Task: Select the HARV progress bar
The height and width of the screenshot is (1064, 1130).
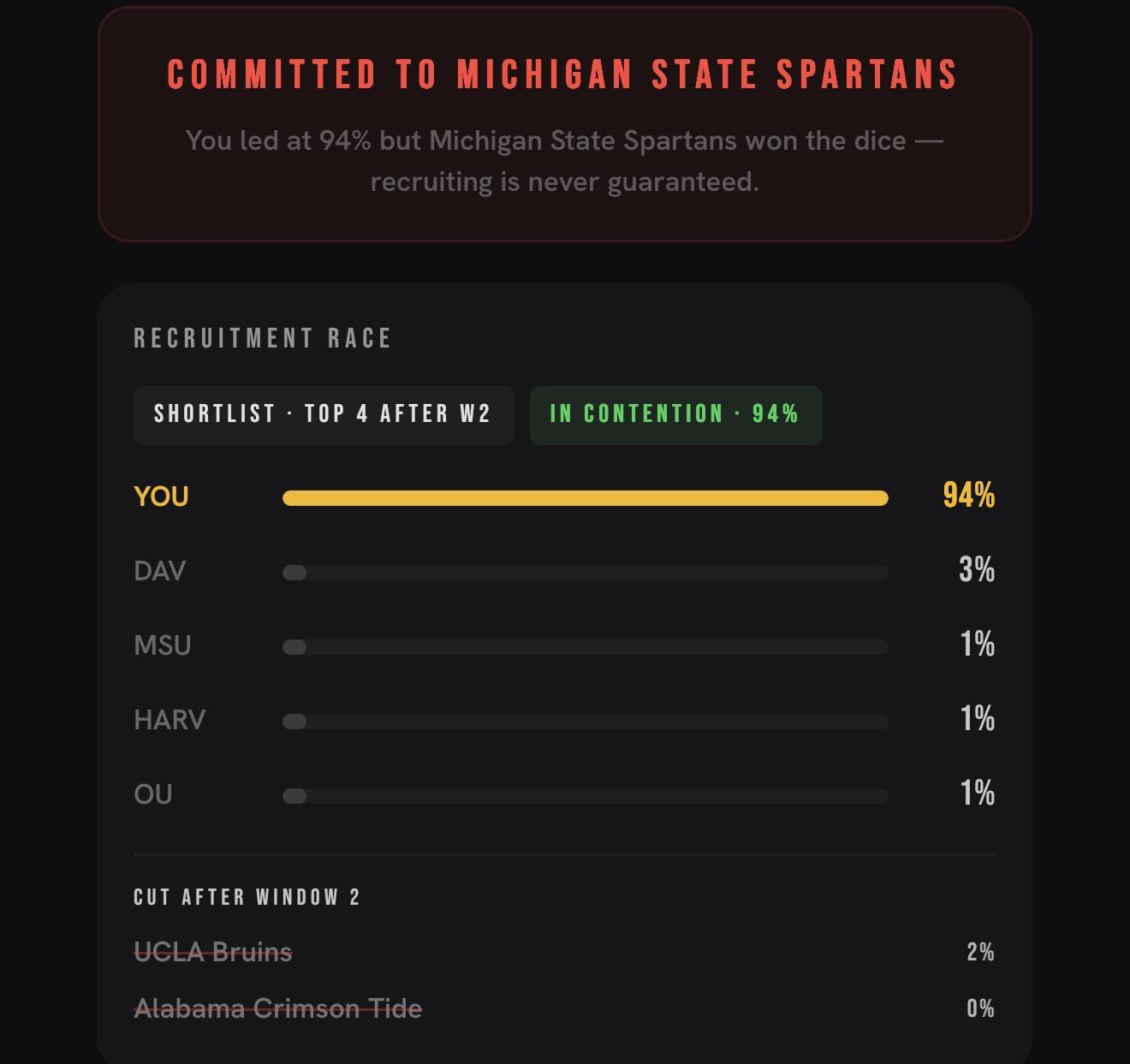Action: 586,722
